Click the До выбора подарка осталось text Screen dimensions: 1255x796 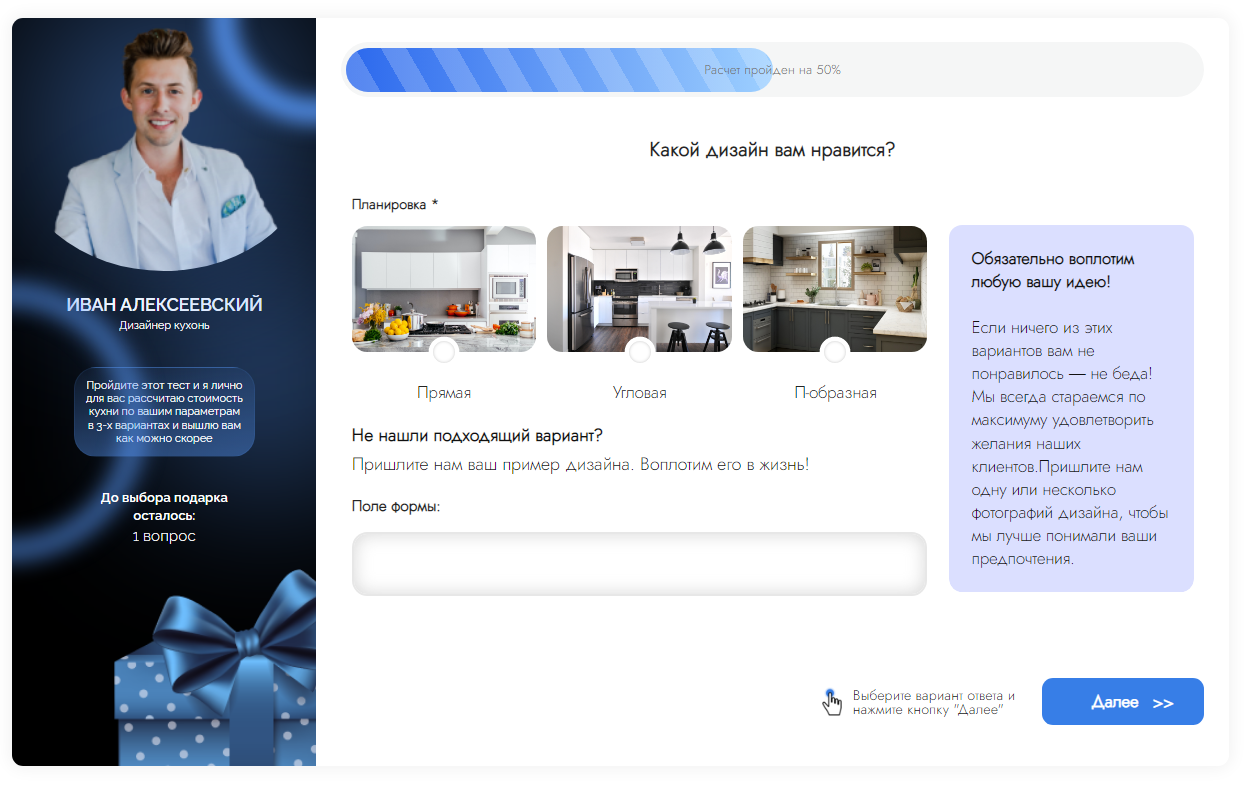pyautogui.click(x=164, y=507)
